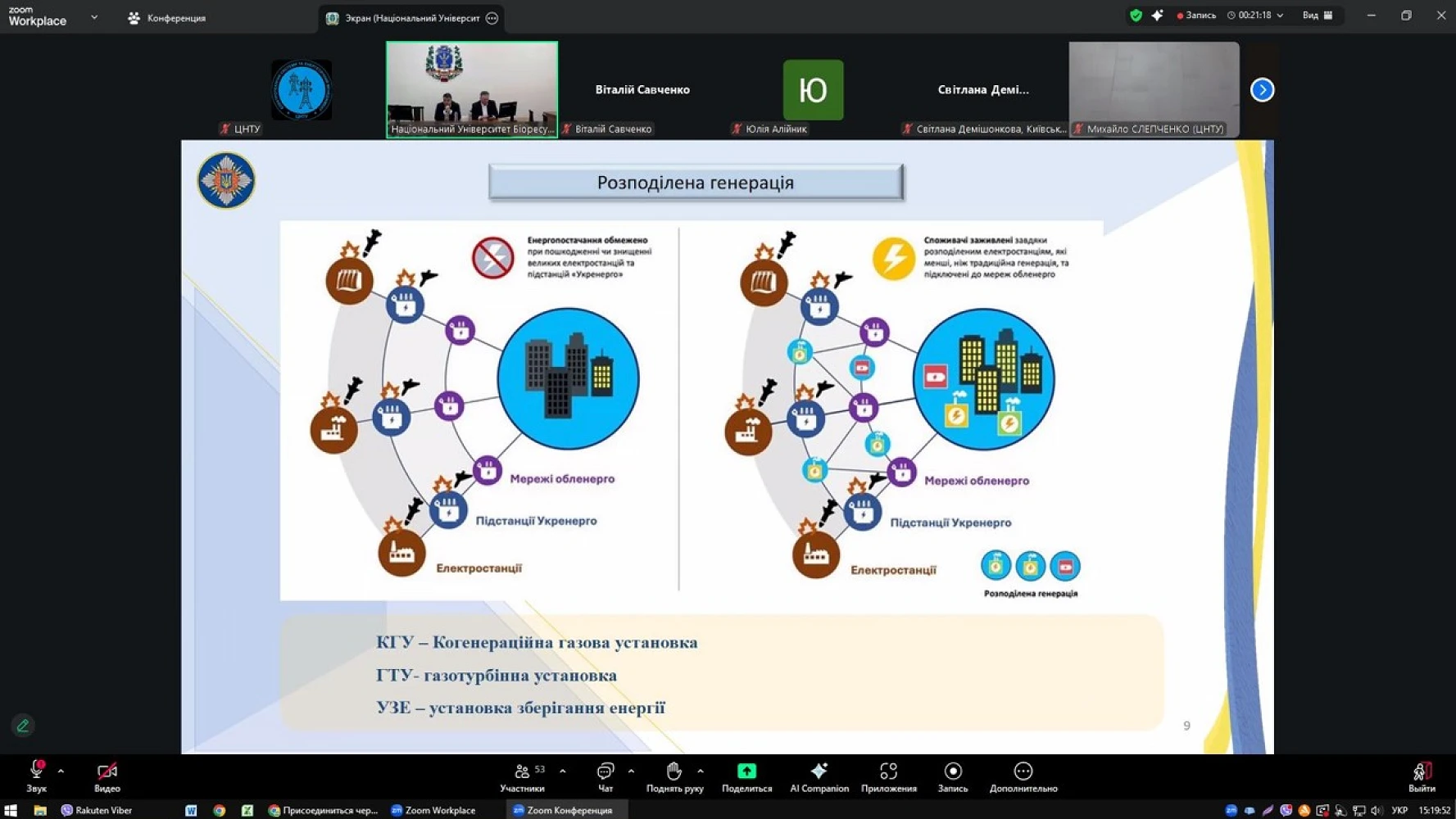
Task: Raise hand in the meeting
Action: click(x=674, y=776)
